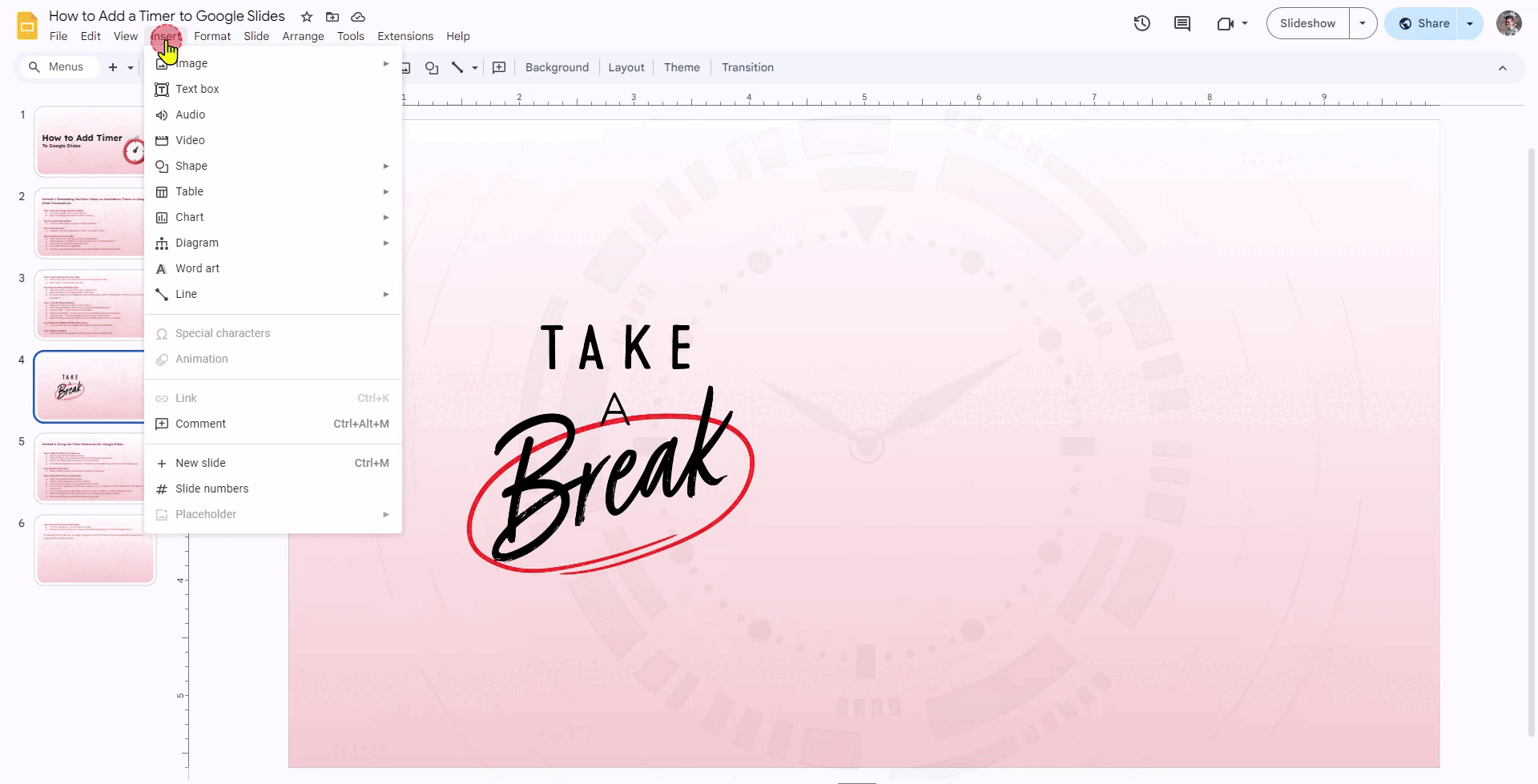Screen dimensions: 1538x784
Task: Add a new slide with the plus icon
Action: [113, 67]
